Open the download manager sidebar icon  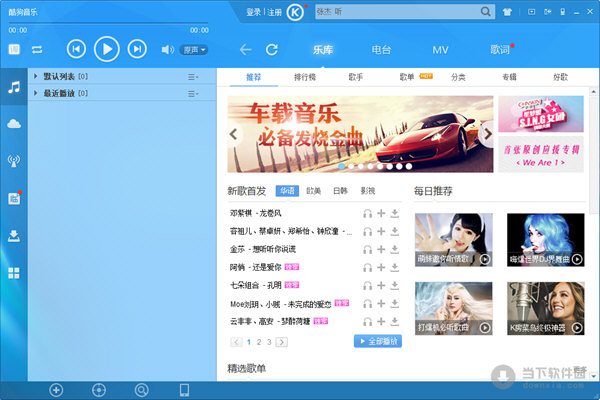14,236
